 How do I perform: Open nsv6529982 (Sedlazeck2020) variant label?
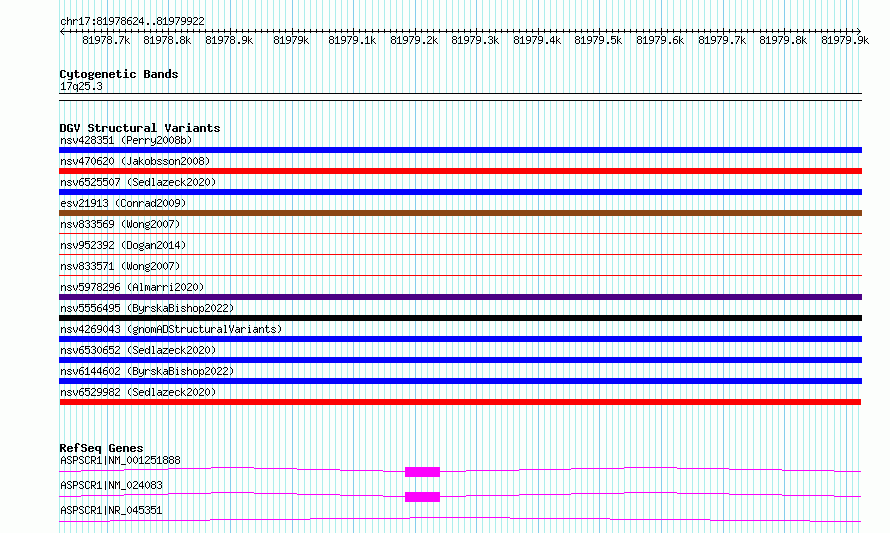pyautogui.click(x=138, y=392)
